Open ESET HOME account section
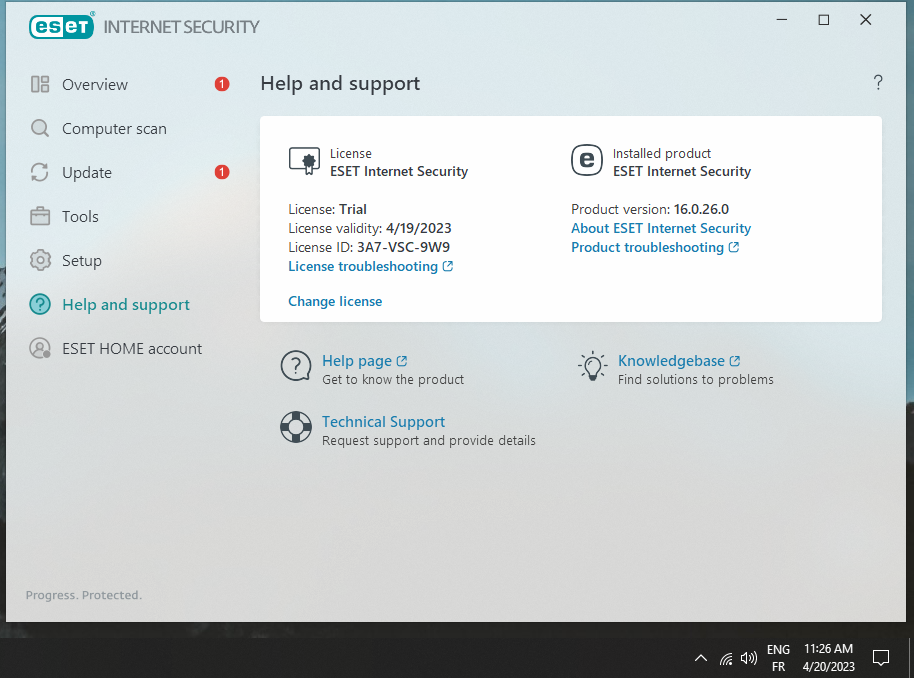This screenshot has height=678, width=914. point(130,348)
